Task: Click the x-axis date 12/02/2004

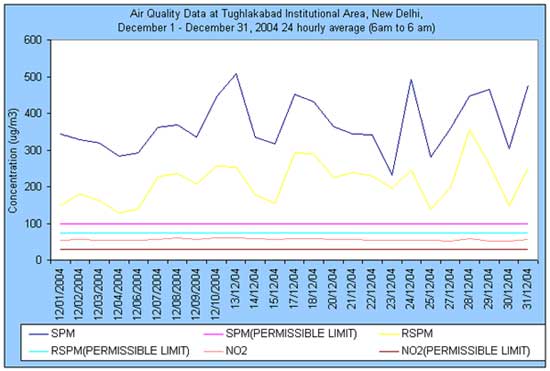Action: click(79, 294)
